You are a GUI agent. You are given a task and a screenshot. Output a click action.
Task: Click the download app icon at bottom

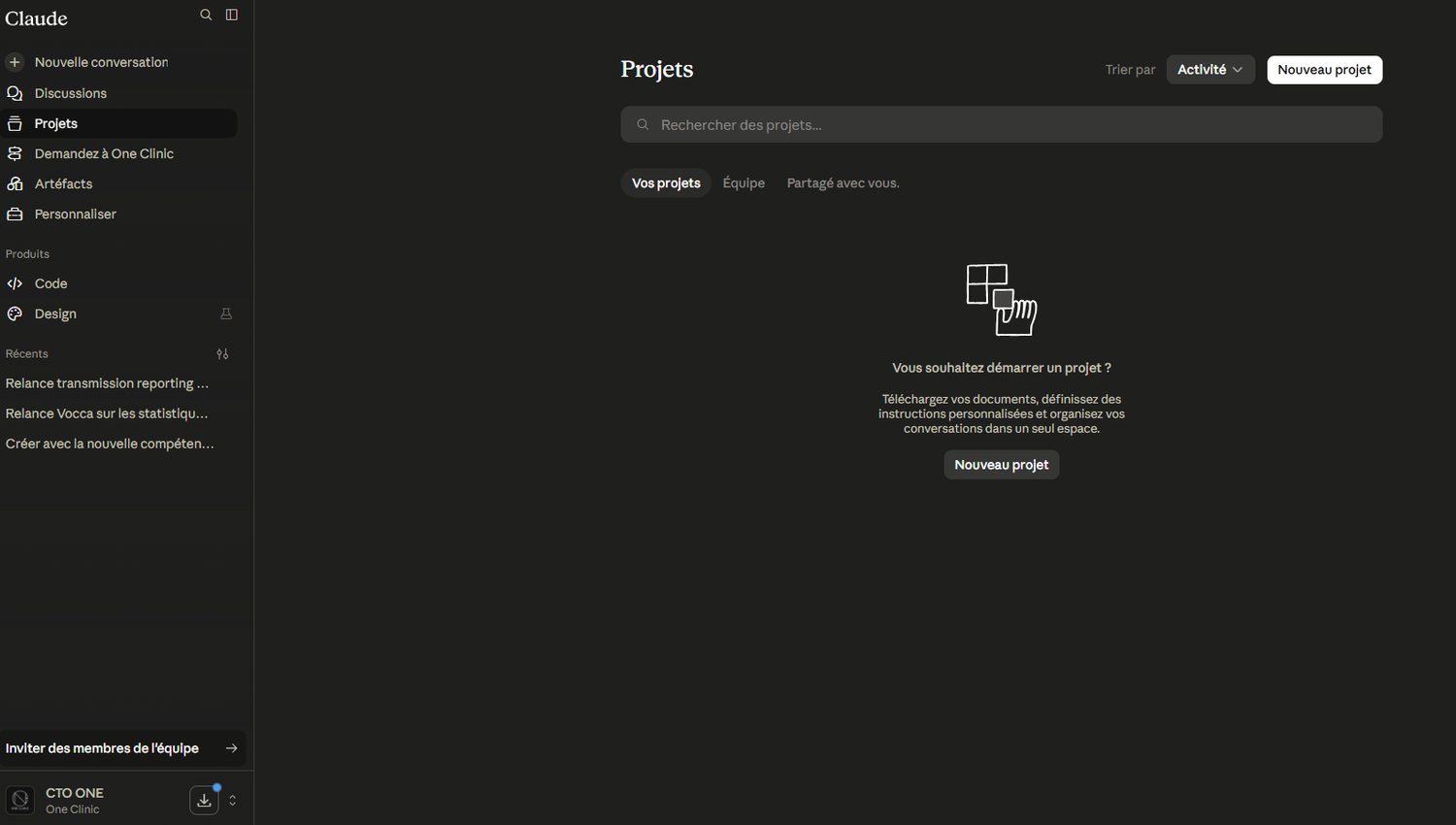pyautogui.click(x=204, y=801)
